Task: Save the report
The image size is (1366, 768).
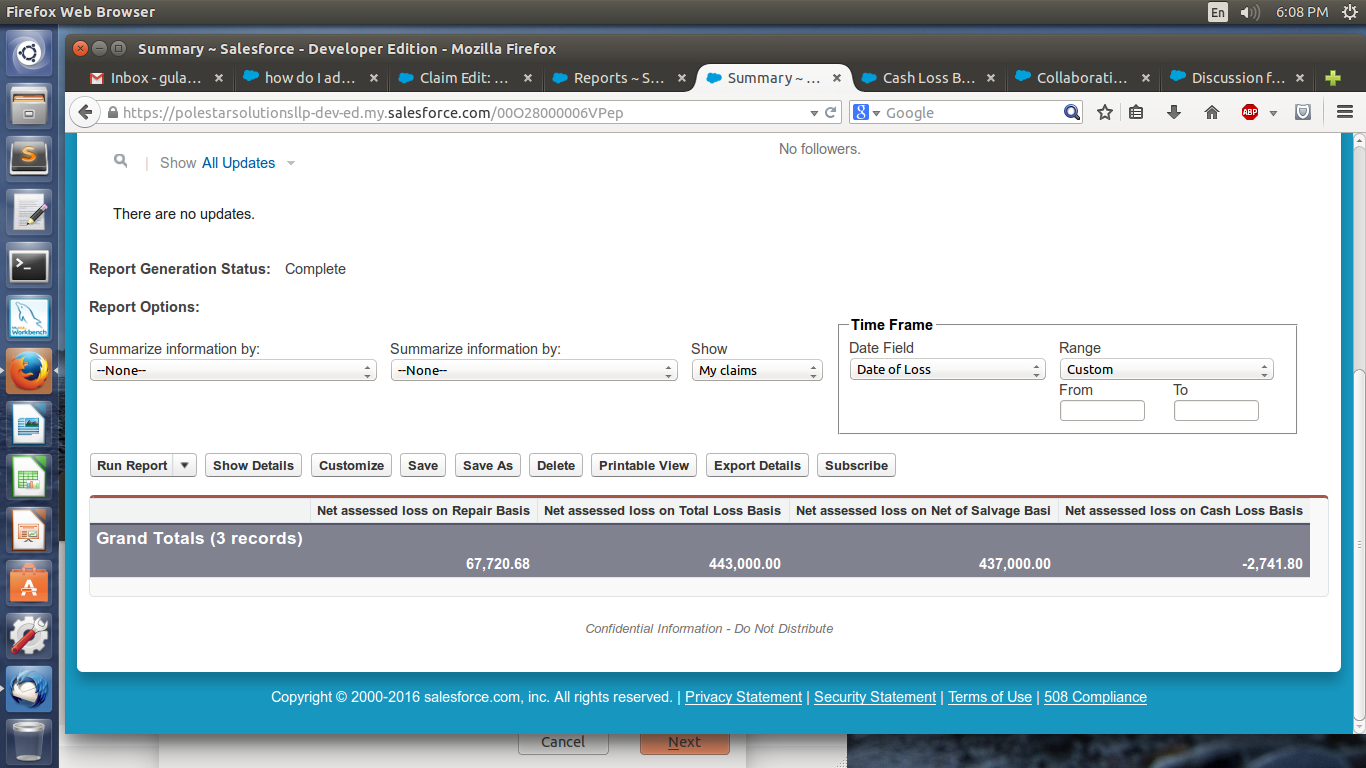Action: click(x=423, y=466)
